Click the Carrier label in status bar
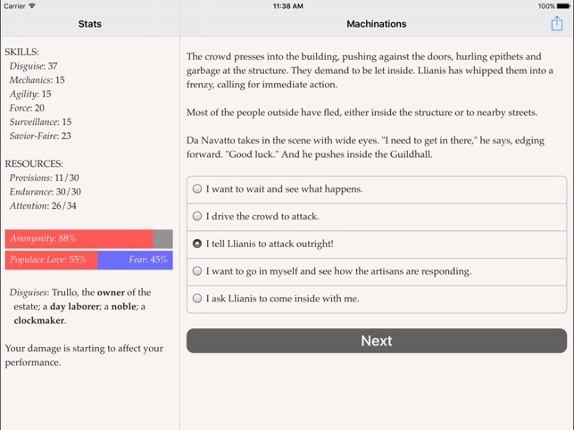The height and width of the screenshot is (430, 574). tap(15, 6)
